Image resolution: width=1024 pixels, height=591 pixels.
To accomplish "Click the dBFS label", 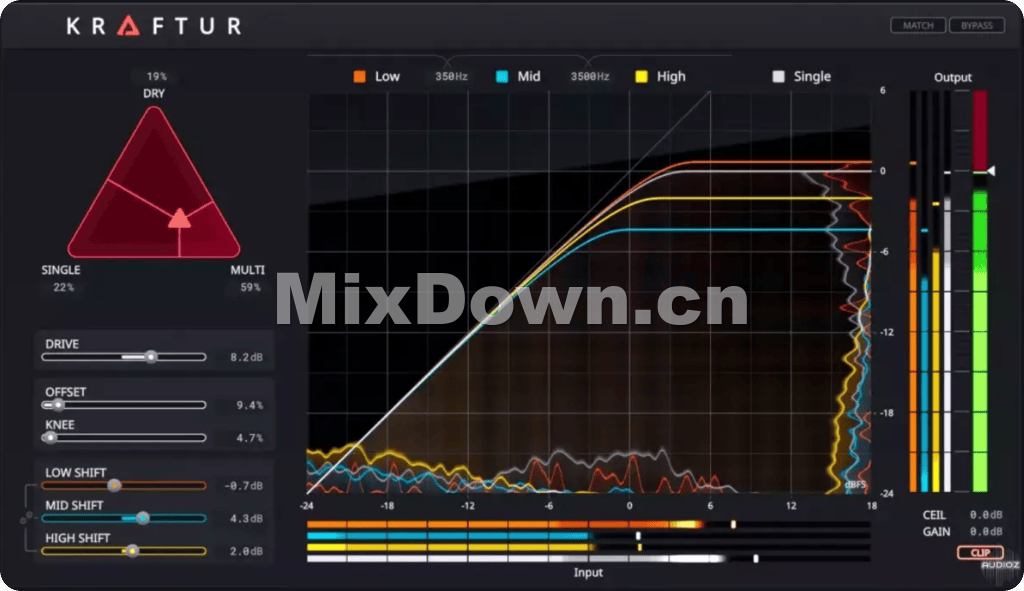I will (855, 485).
